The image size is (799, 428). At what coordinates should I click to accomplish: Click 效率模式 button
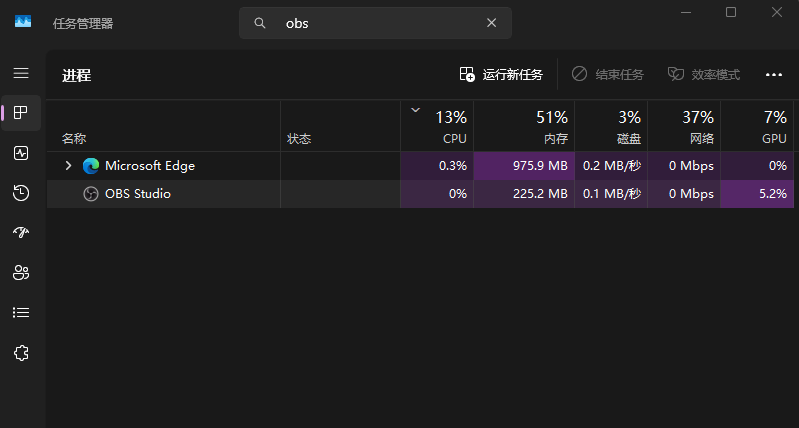(x=704, y=75)
